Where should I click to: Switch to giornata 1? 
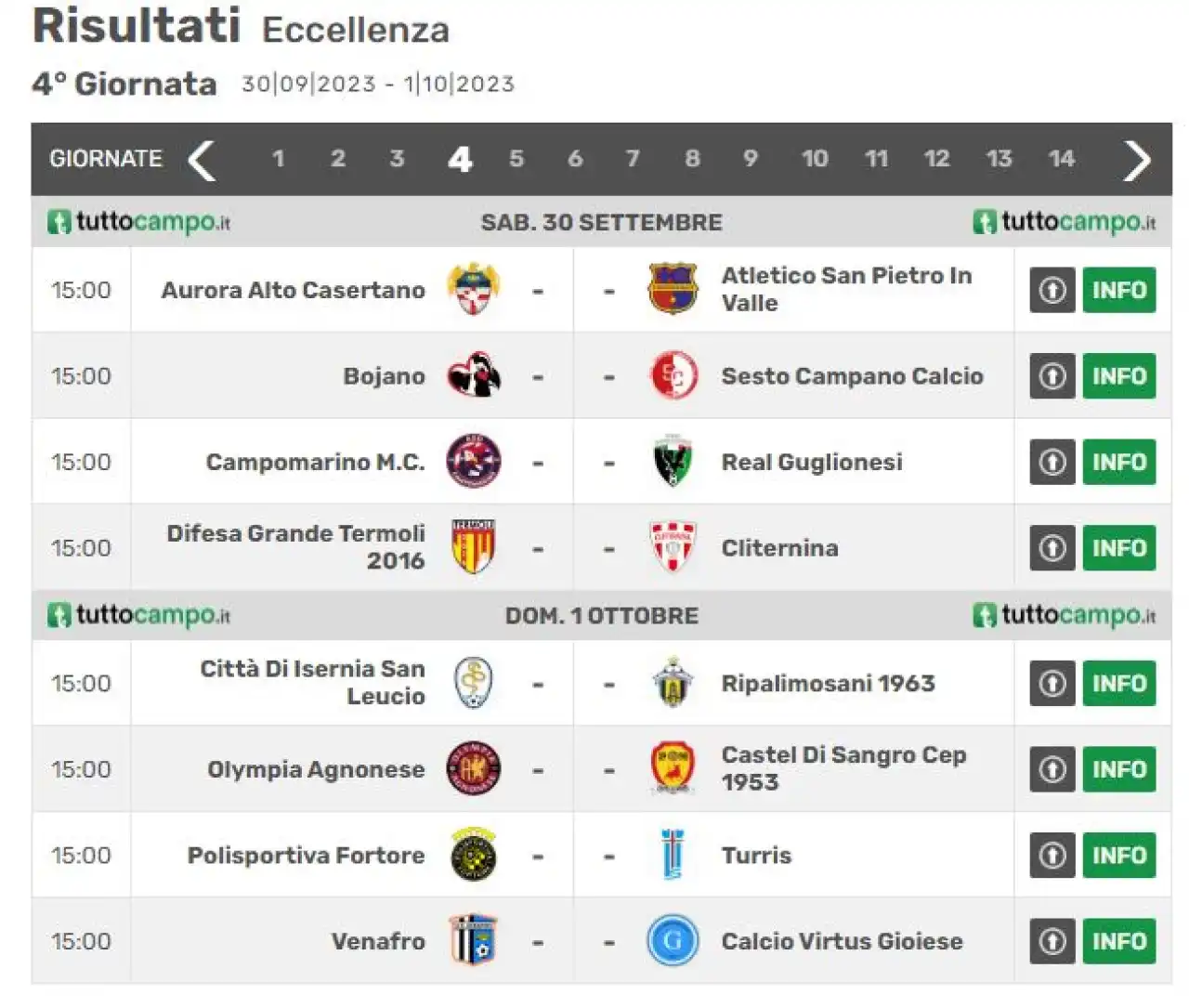[x=278, y=159]
